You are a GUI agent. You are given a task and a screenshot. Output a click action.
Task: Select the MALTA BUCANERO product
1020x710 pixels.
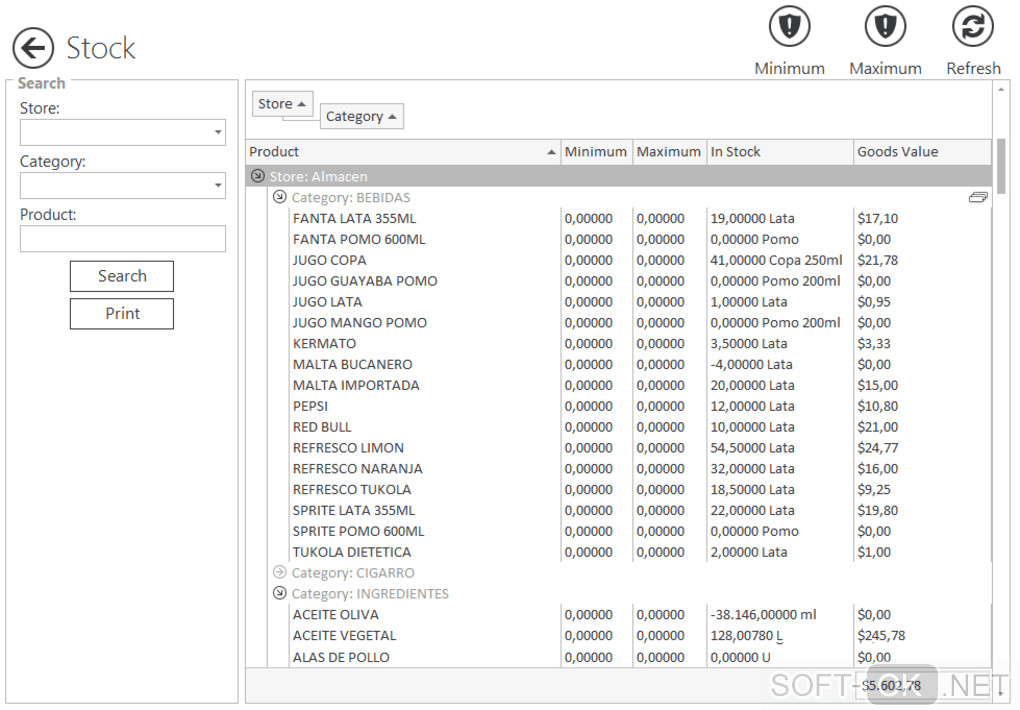click(353, 364)
